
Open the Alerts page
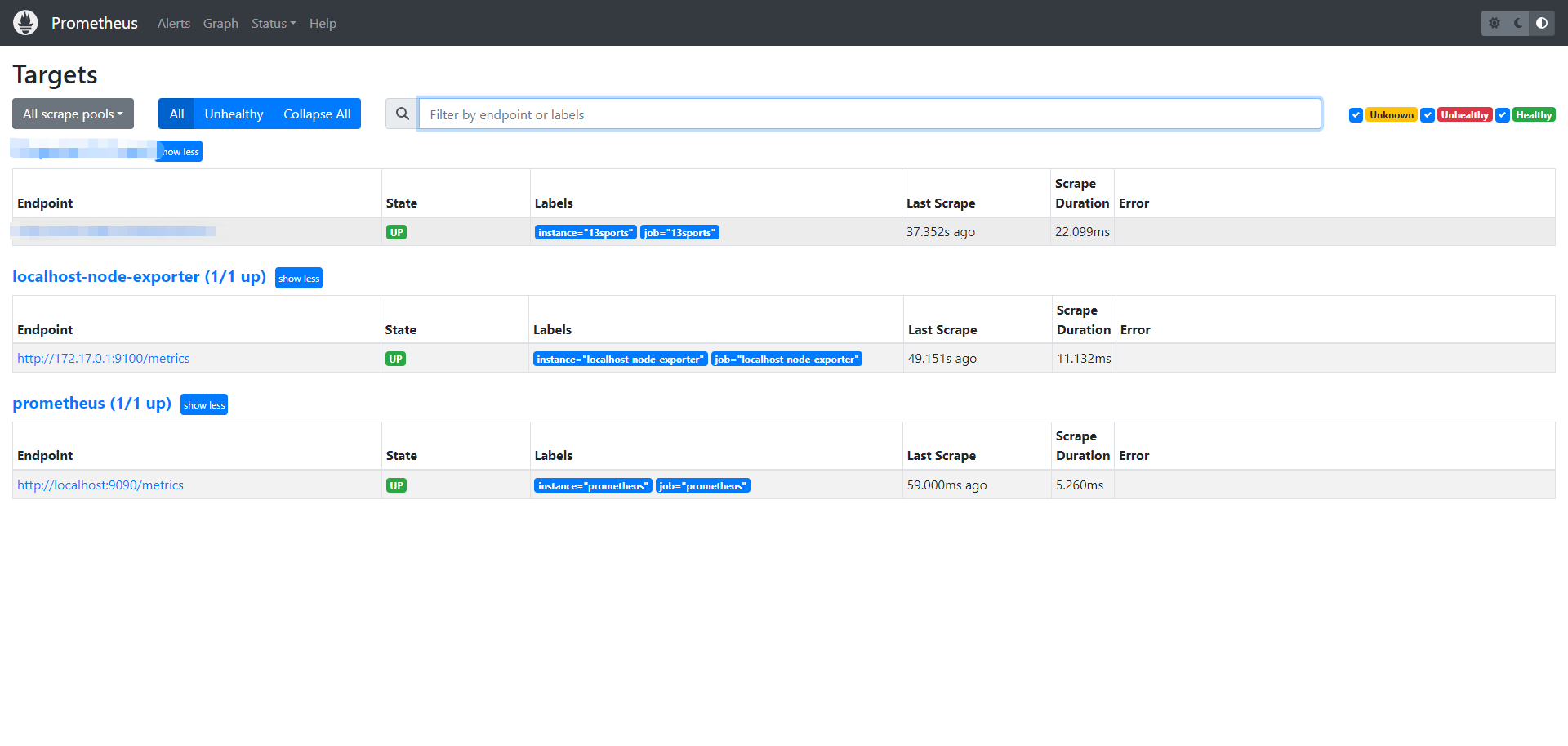tap(173, 24)
